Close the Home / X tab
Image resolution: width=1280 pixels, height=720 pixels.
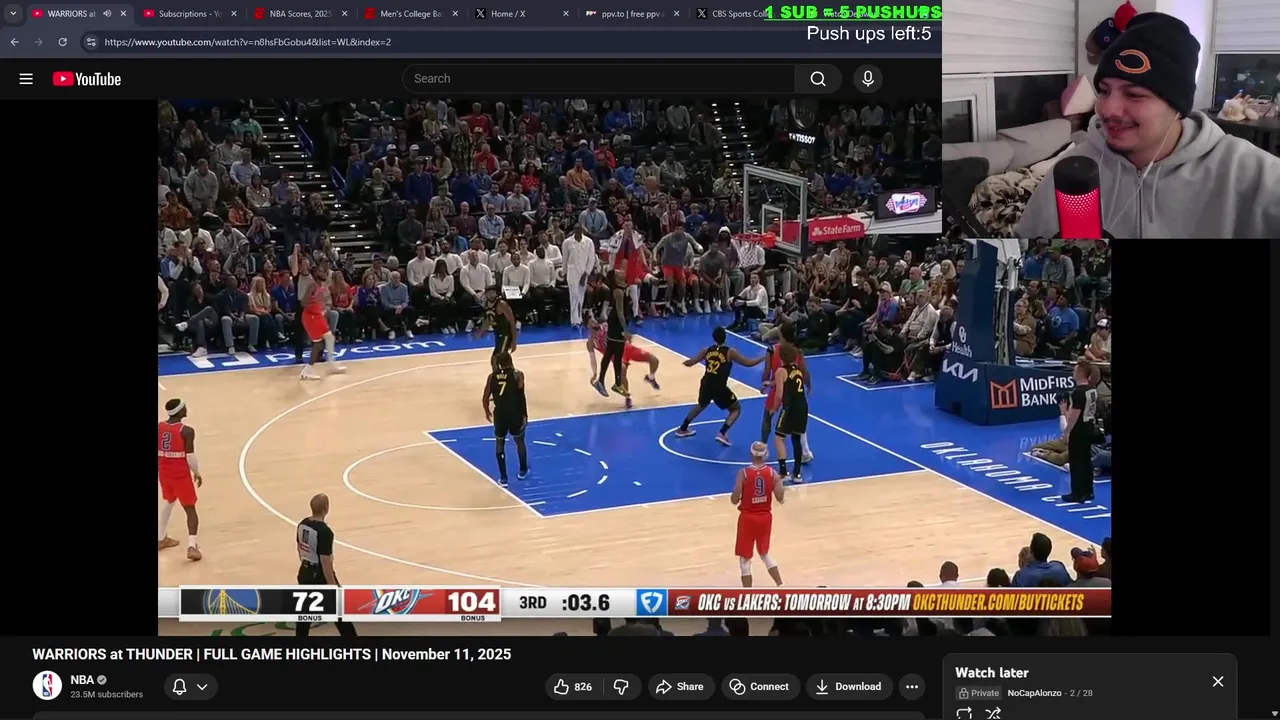(x=566, y=14)
